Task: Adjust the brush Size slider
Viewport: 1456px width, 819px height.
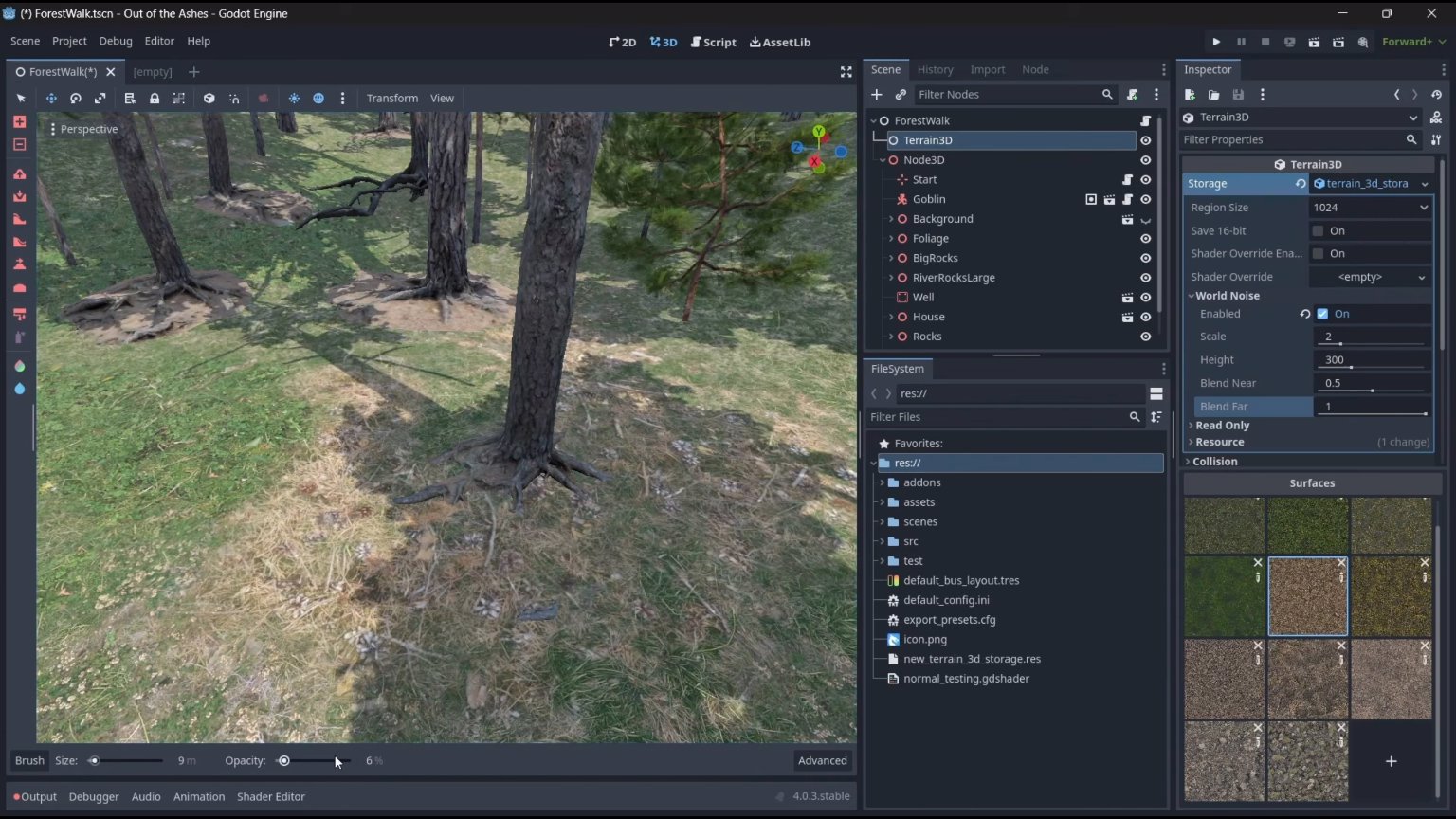Action: (x=125, y=760)
